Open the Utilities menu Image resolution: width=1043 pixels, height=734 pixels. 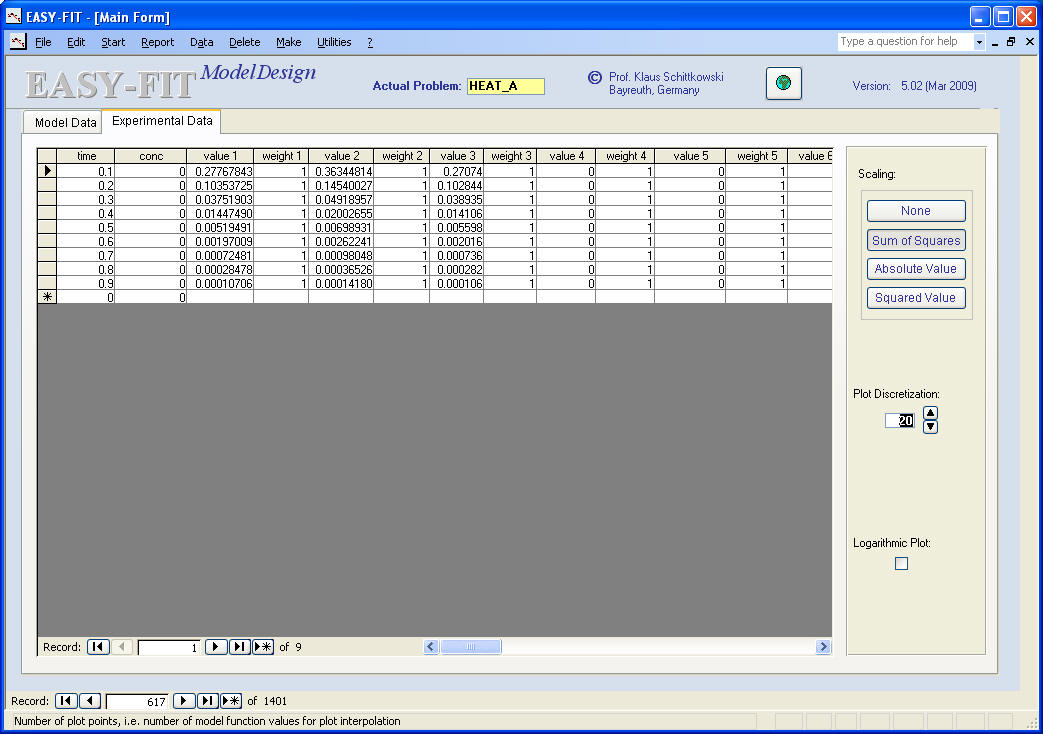pyautogui.click(x=334, y=42)
